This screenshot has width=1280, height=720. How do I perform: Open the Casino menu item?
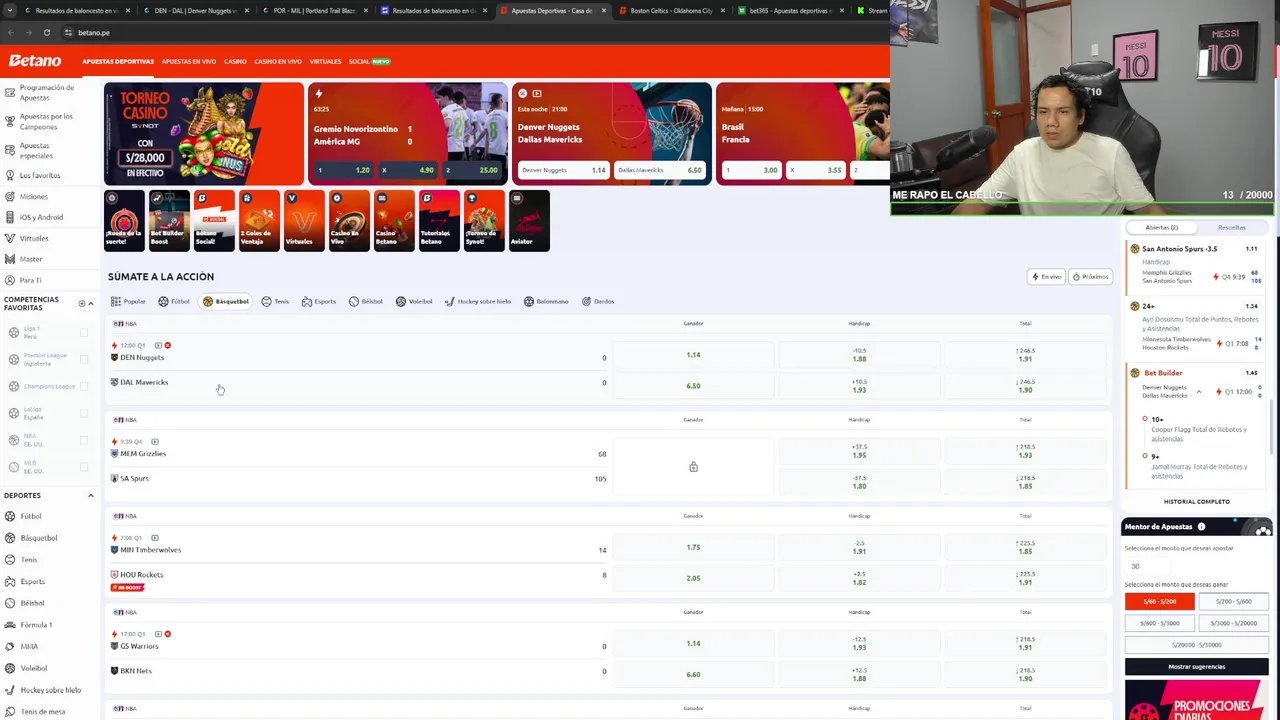pos(235,61)
